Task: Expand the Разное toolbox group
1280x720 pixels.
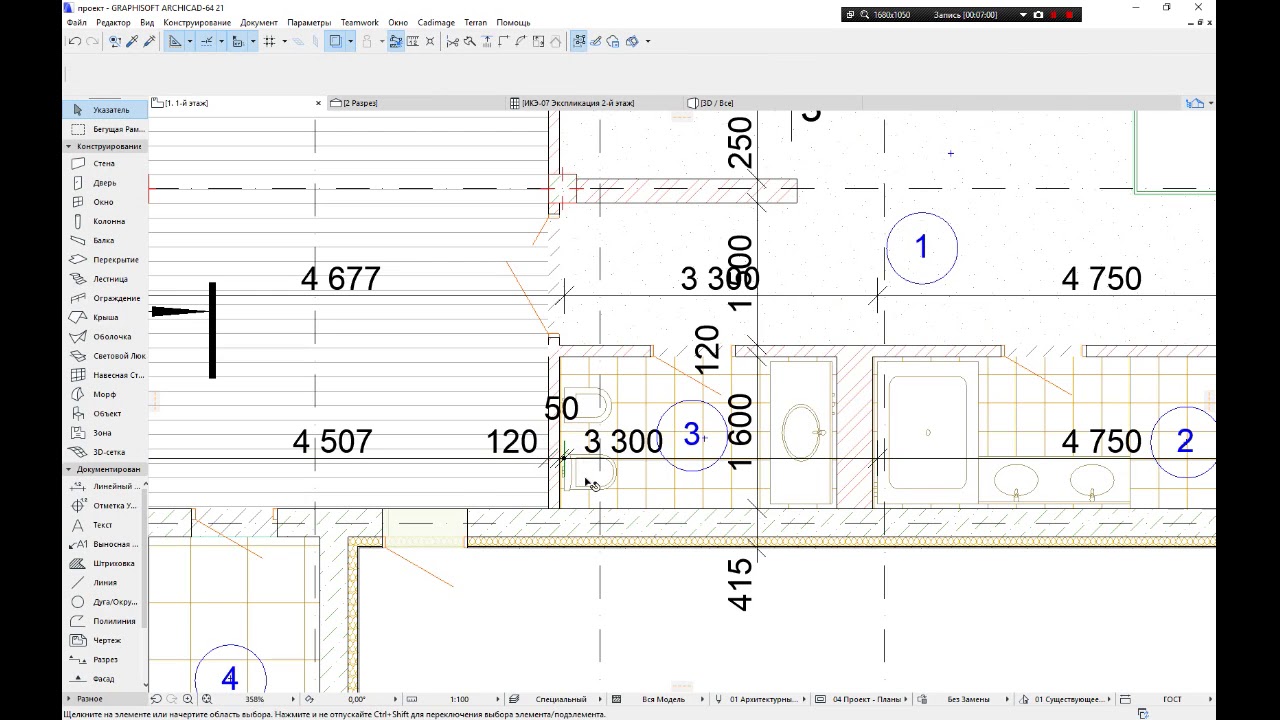Action: pos(105,698)
